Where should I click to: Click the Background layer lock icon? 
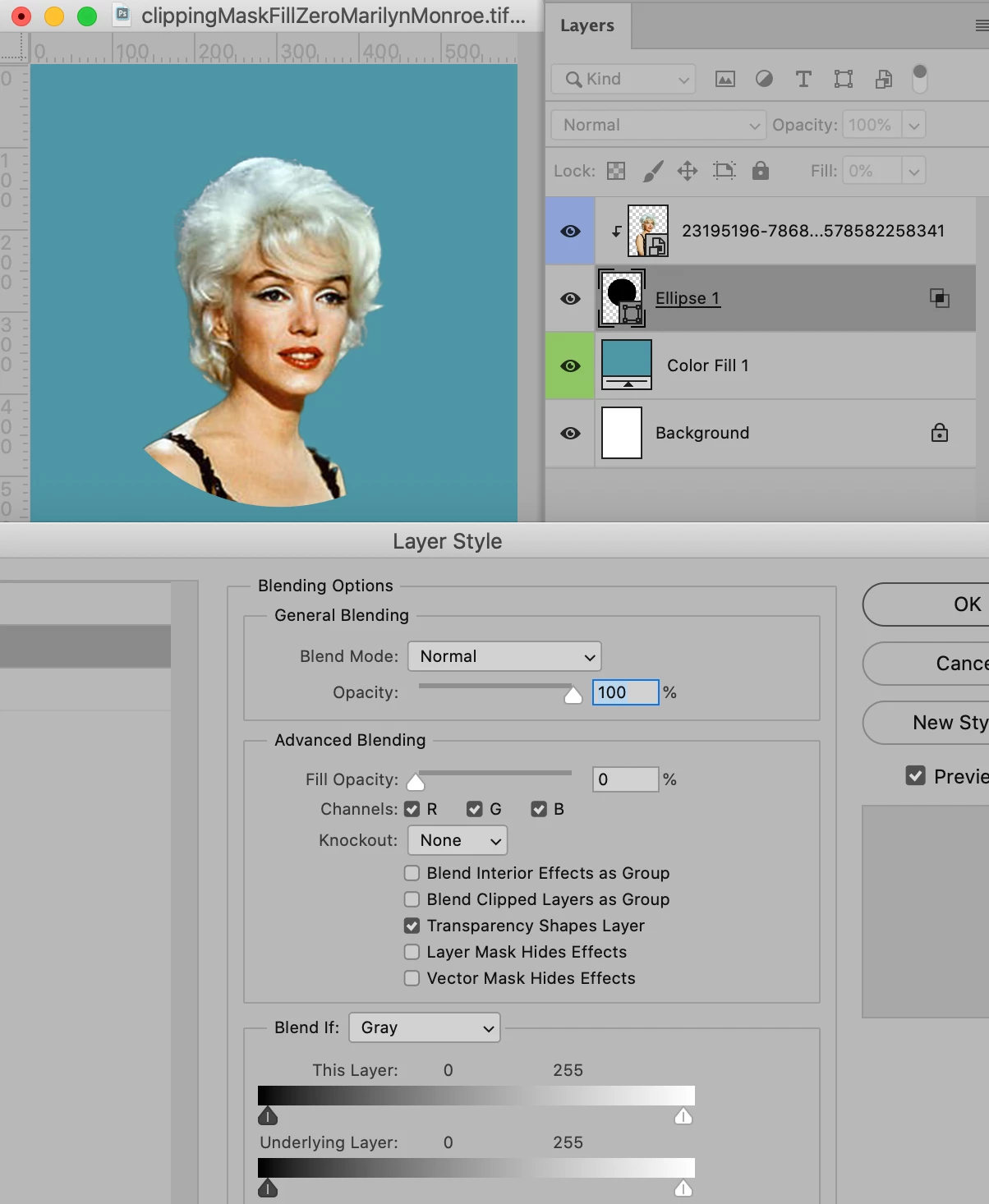(940, 433)
